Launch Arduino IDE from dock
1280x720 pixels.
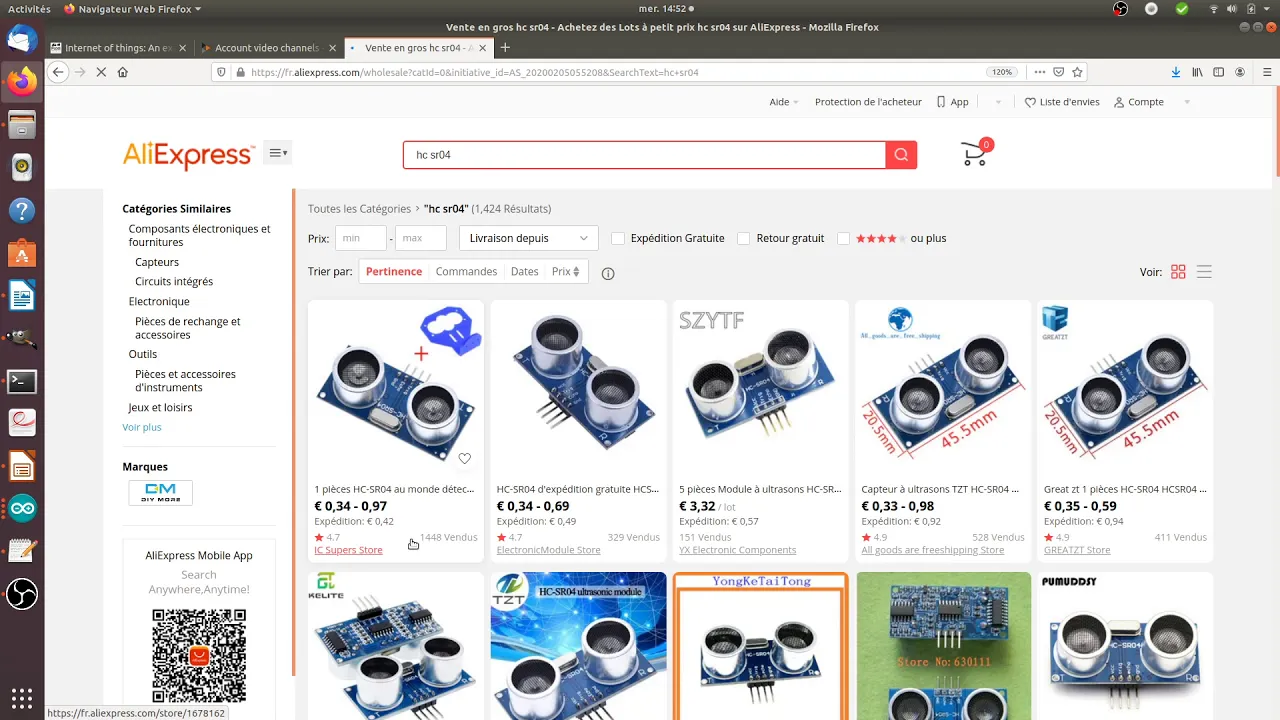pyautogui.click(x=22, y=509)
